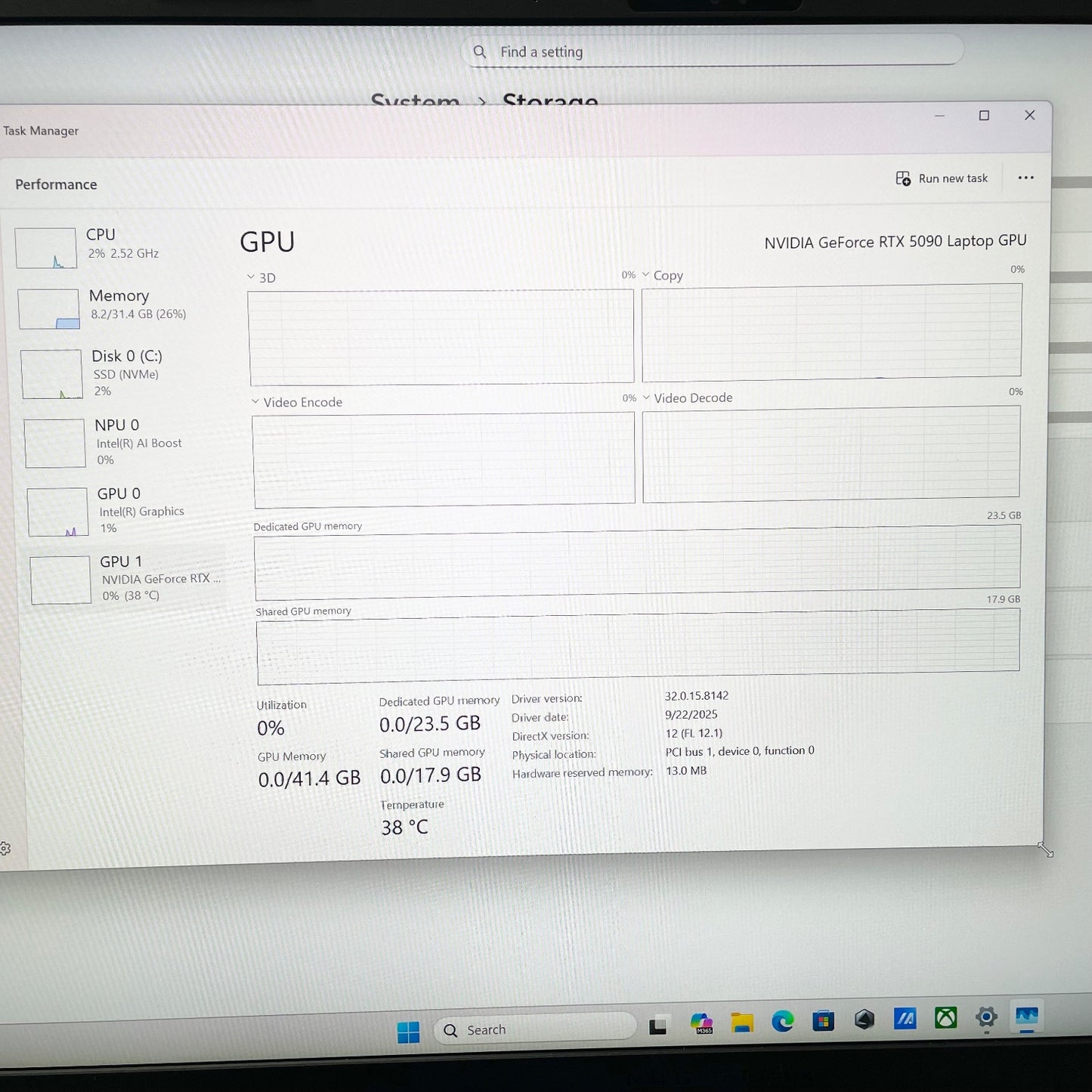Open the three-dot more options menu

pyautogui.click(x=1025, y=178)
